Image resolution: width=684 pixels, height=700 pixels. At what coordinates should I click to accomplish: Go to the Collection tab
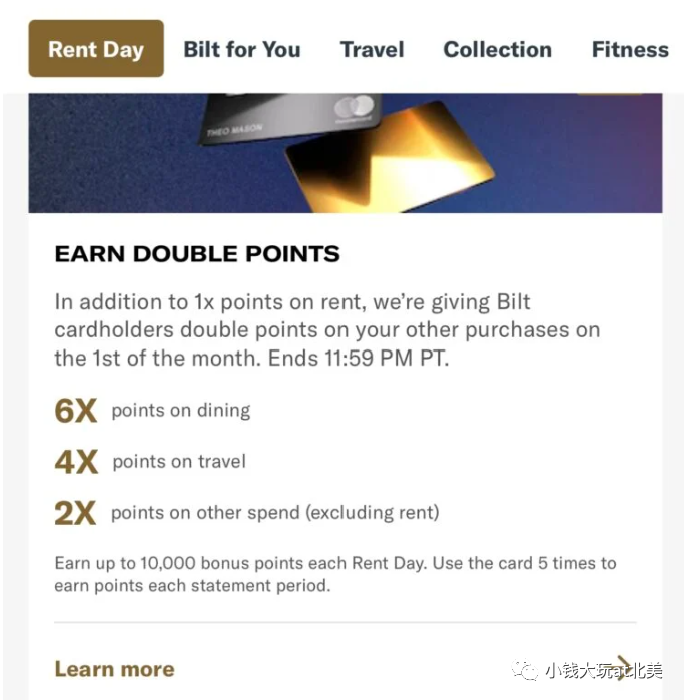pyautogui.click(x=497, y=49)
